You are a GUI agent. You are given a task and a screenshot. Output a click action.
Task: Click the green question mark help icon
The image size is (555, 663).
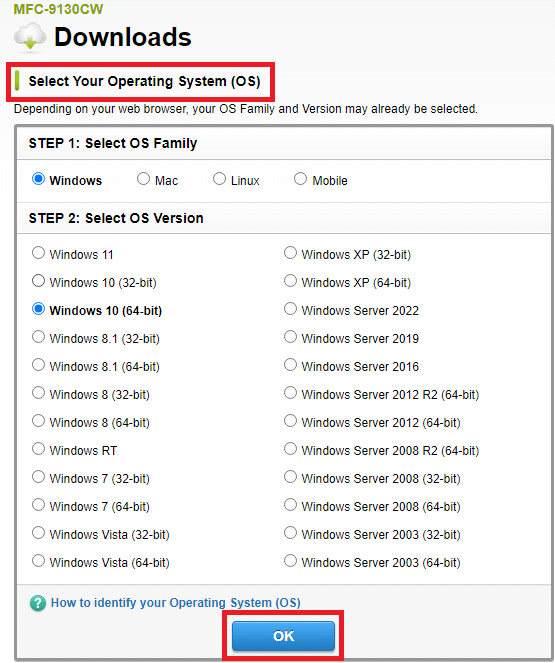38,603
